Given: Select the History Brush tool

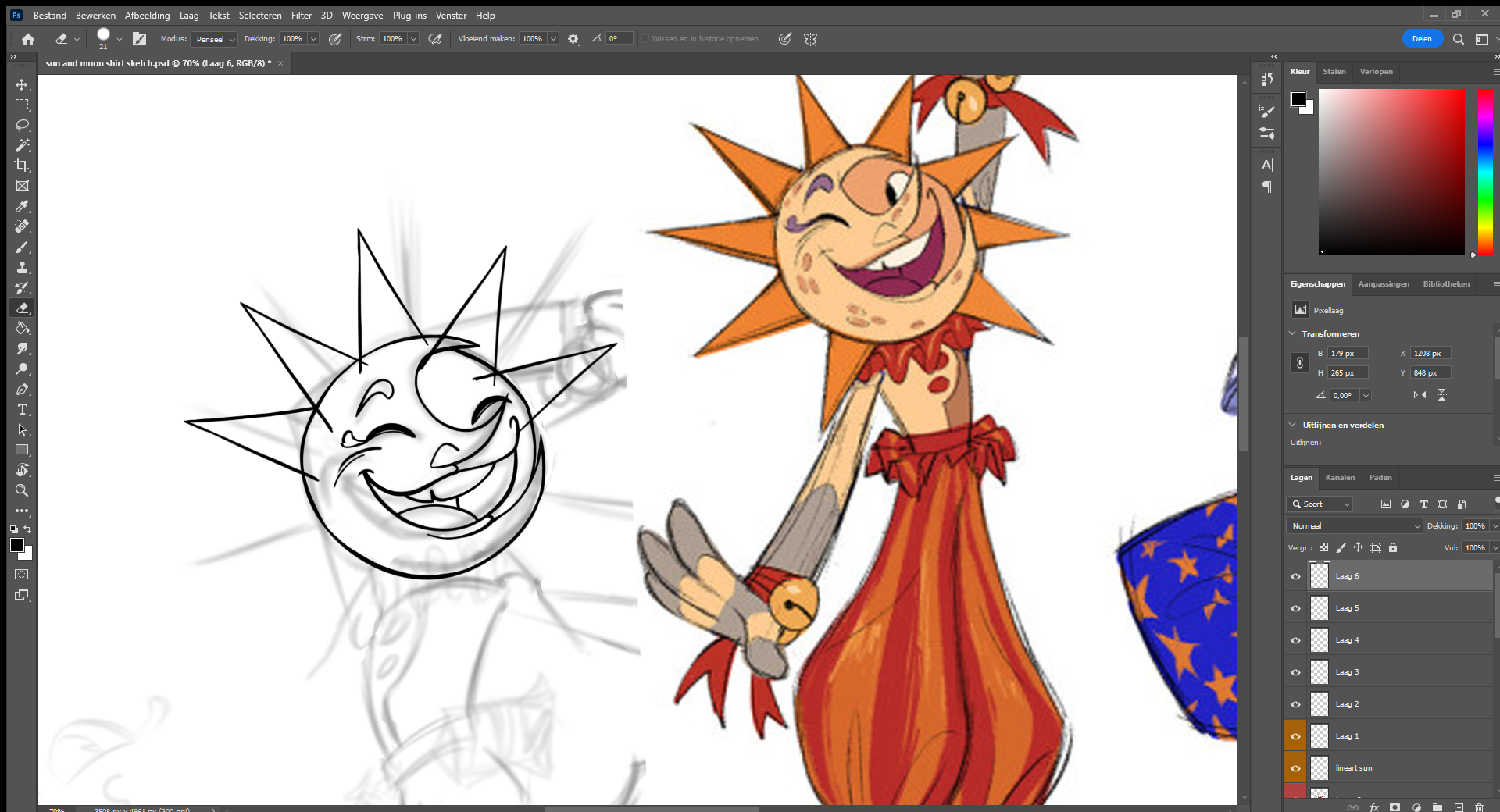Looking at the screenshot, I should [x=22, y=287].
